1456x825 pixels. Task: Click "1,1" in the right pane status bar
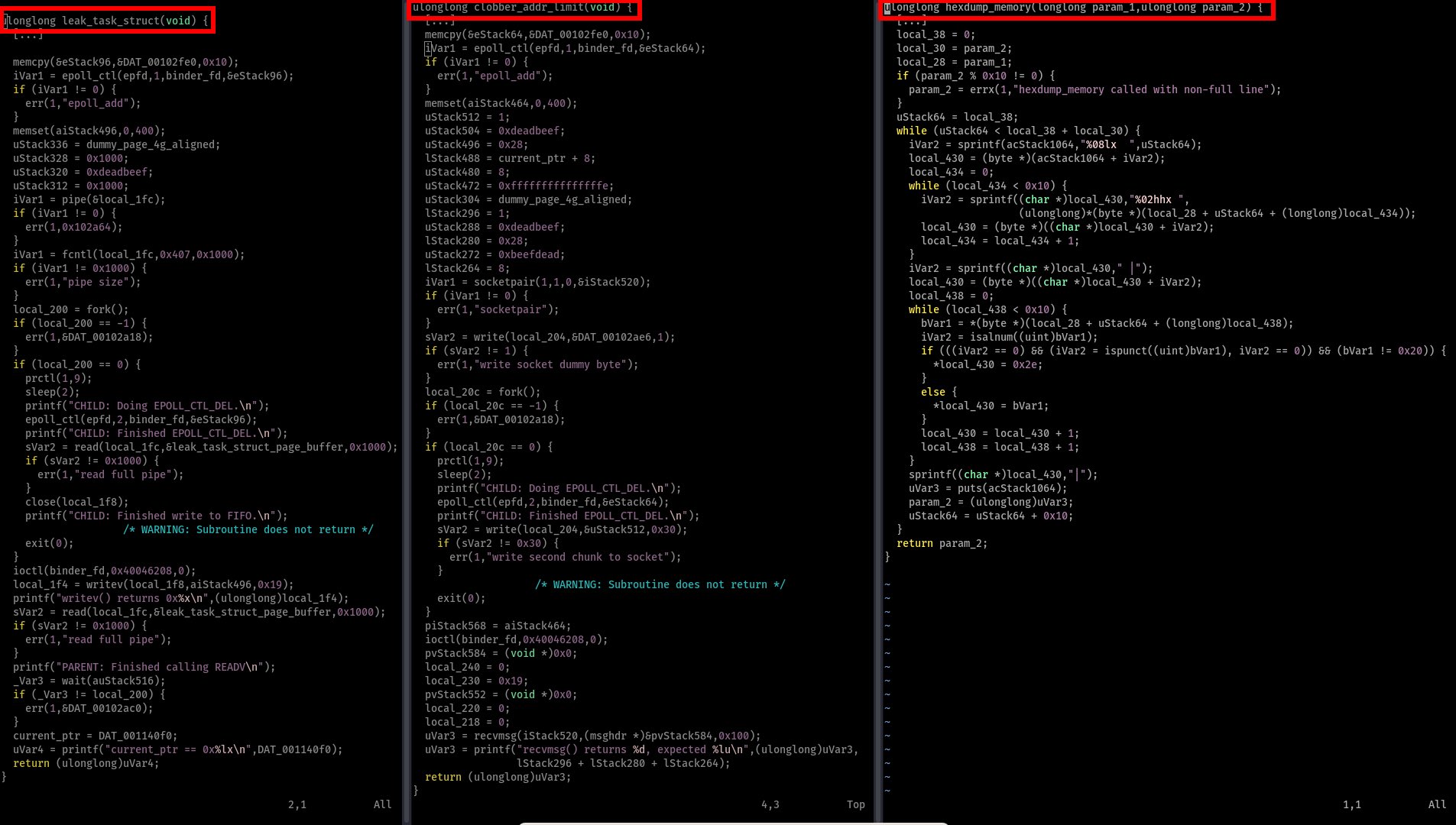pyautogui.click(x=1352, y=804)
